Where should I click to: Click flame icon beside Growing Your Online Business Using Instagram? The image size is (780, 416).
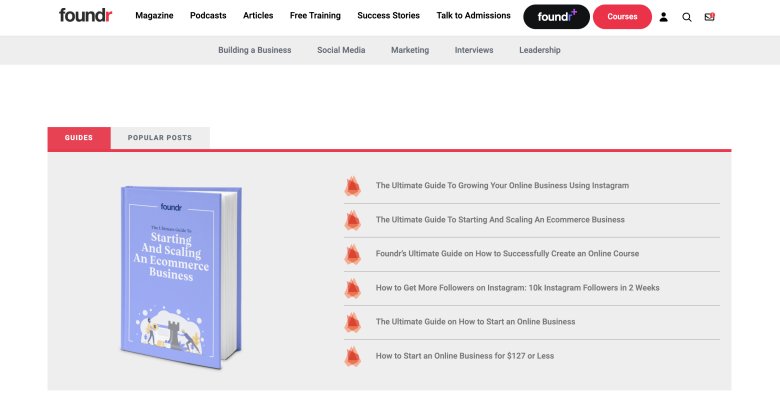point(353,186)
